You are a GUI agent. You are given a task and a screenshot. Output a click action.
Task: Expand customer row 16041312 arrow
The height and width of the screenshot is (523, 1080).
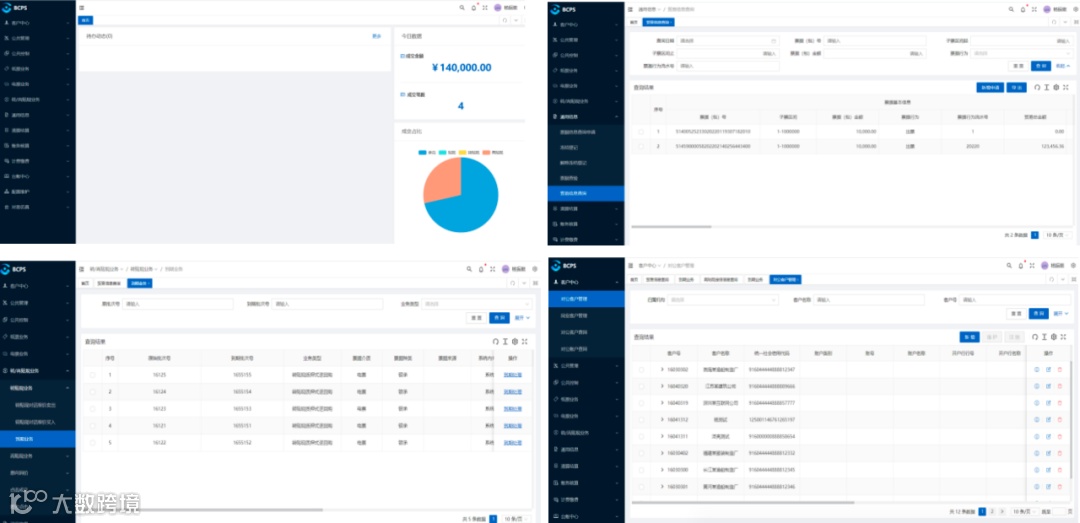(662, 420)
